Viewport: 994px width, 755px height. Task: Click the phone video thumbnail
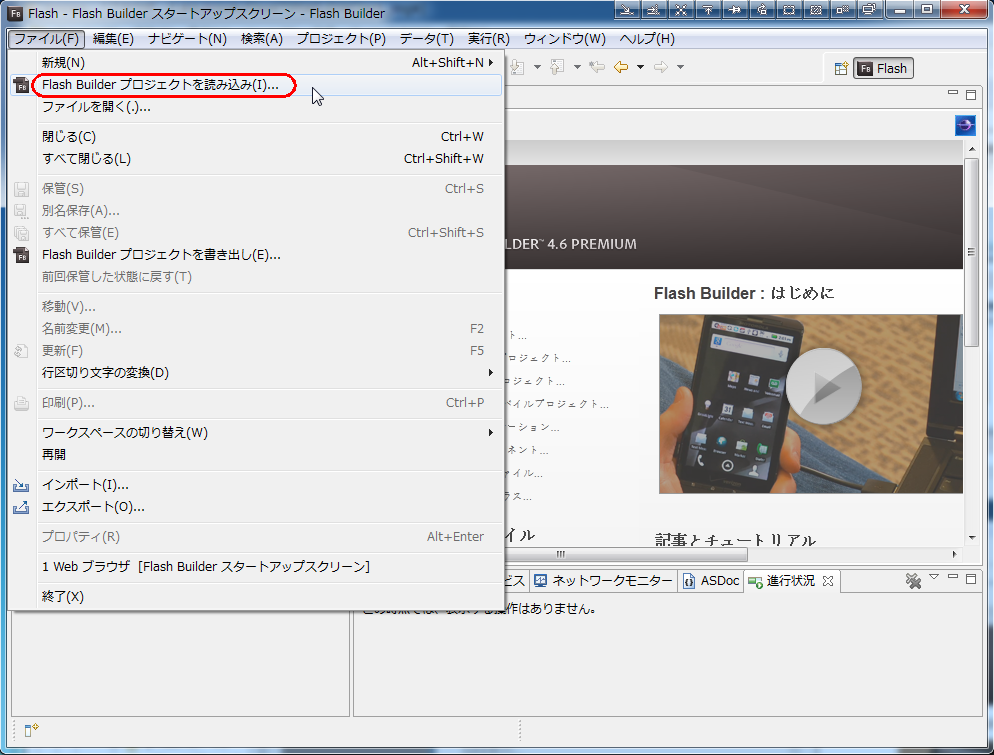(811, 404)
